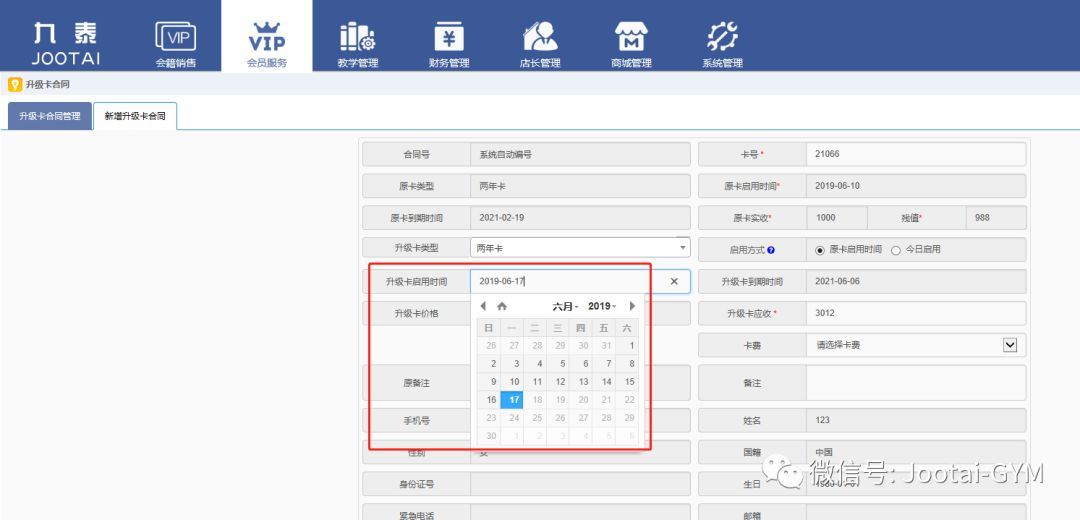The height and width of the screenshot is (520, 1080).
Task: Open the 六月 month selector in calendar
Action: click(x=565, y=306)
